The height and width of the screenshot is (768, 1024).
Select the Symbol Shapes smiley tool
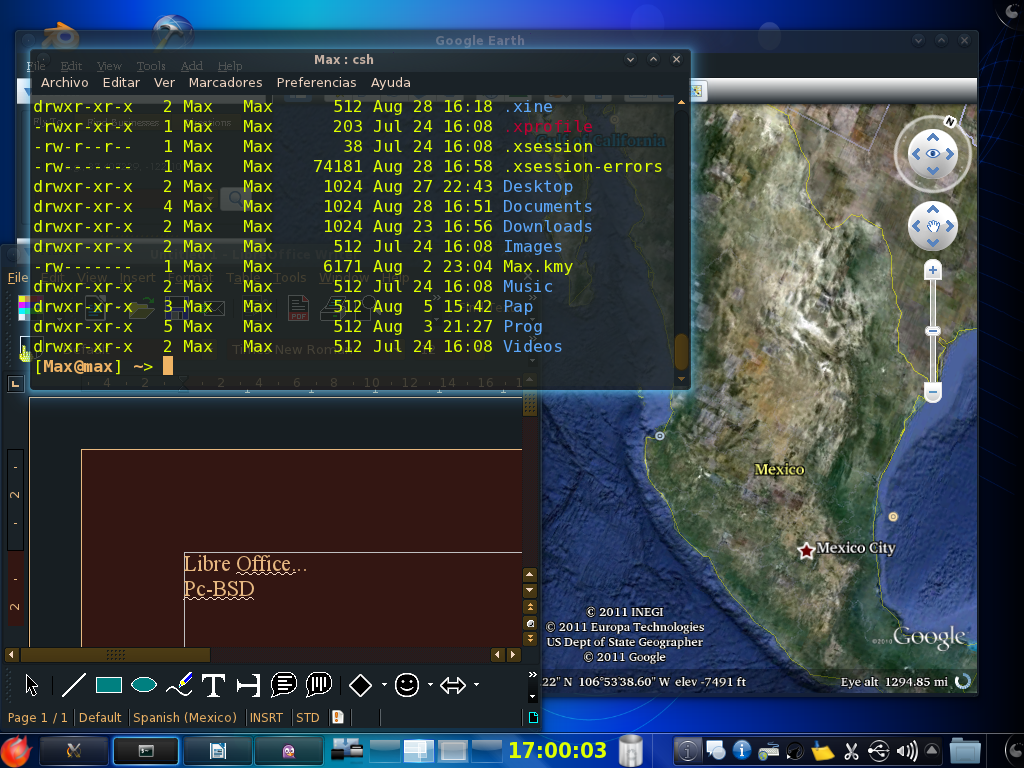(406, 685)
